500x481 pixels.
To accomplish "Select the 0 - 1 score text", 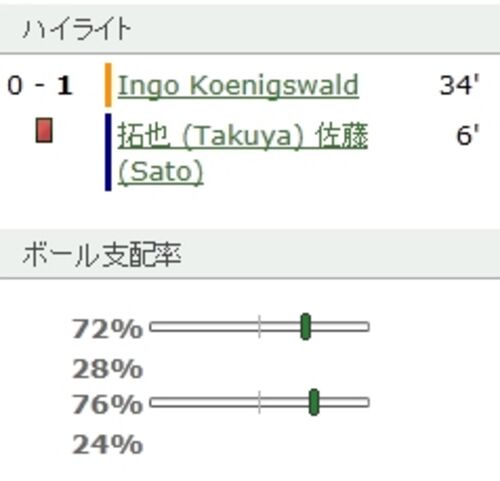I will coord(40,86).
